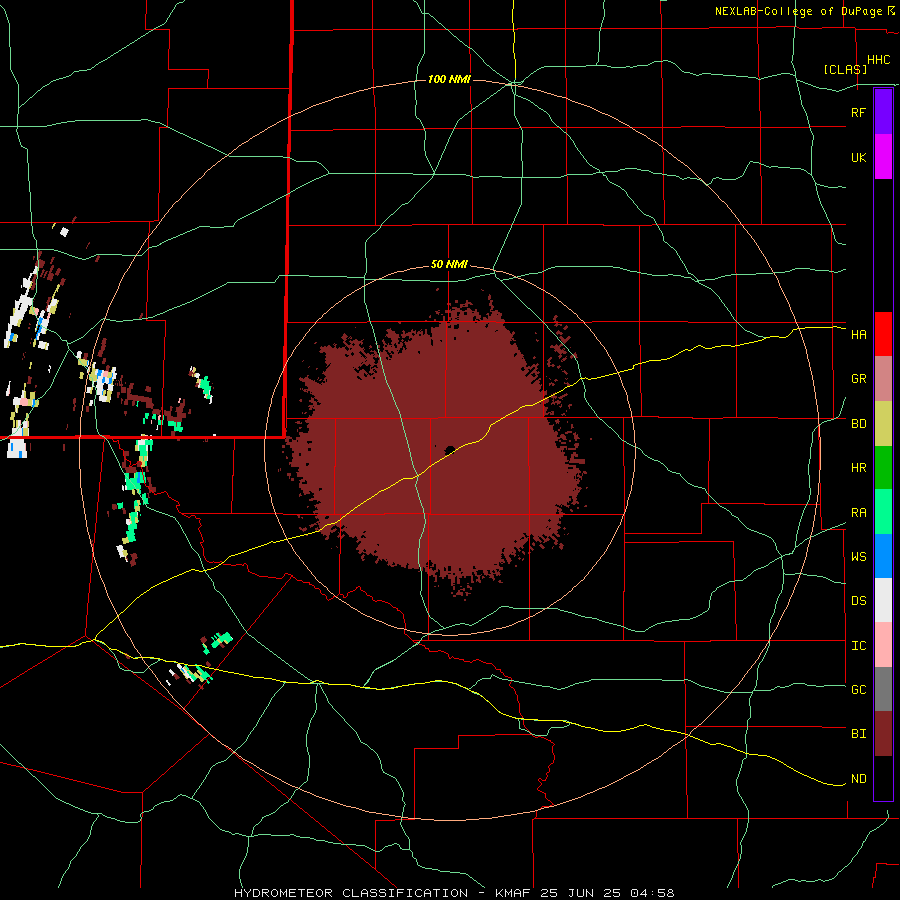The image size is (900, 900).
Task: Click the ND legend label
Action: coord(858,779)
